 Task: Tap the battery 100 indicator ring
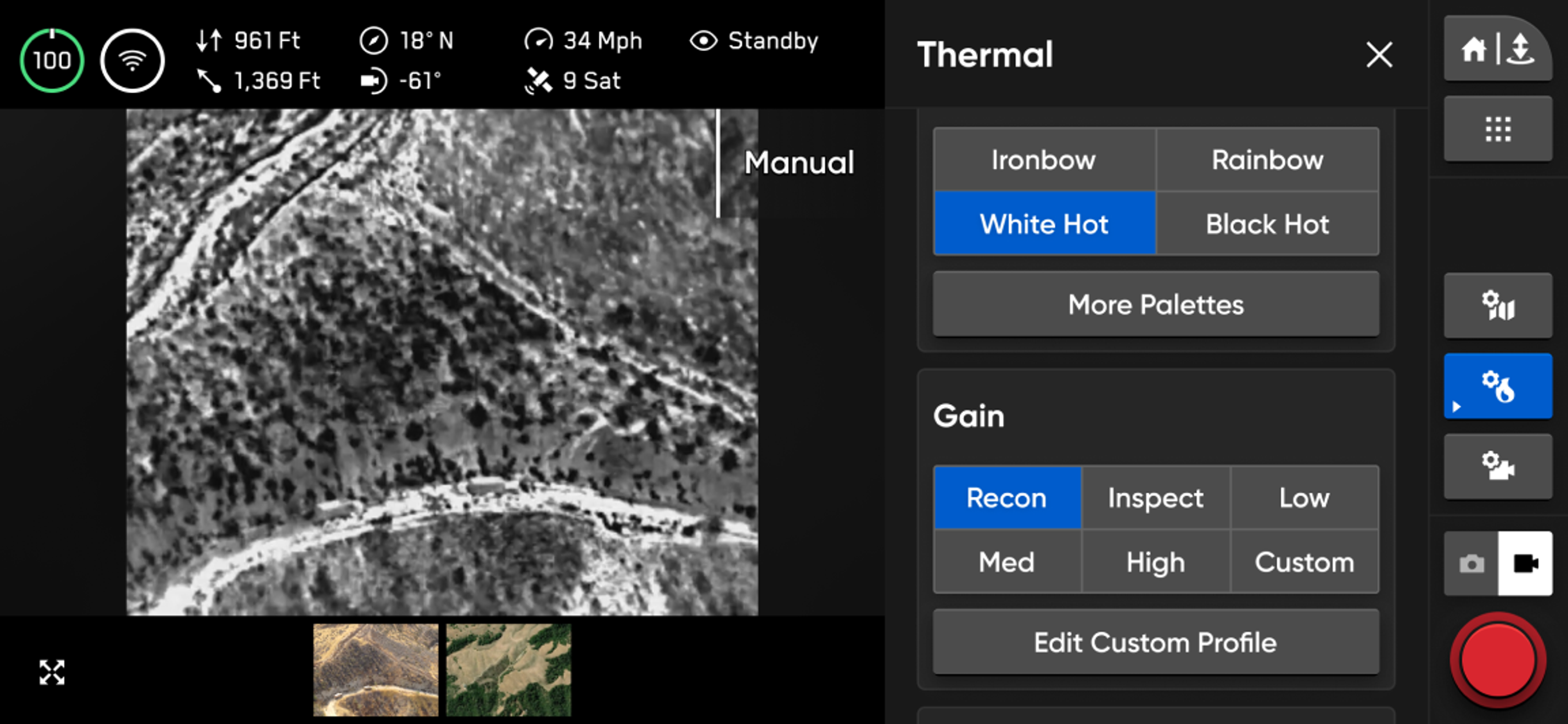52,60
